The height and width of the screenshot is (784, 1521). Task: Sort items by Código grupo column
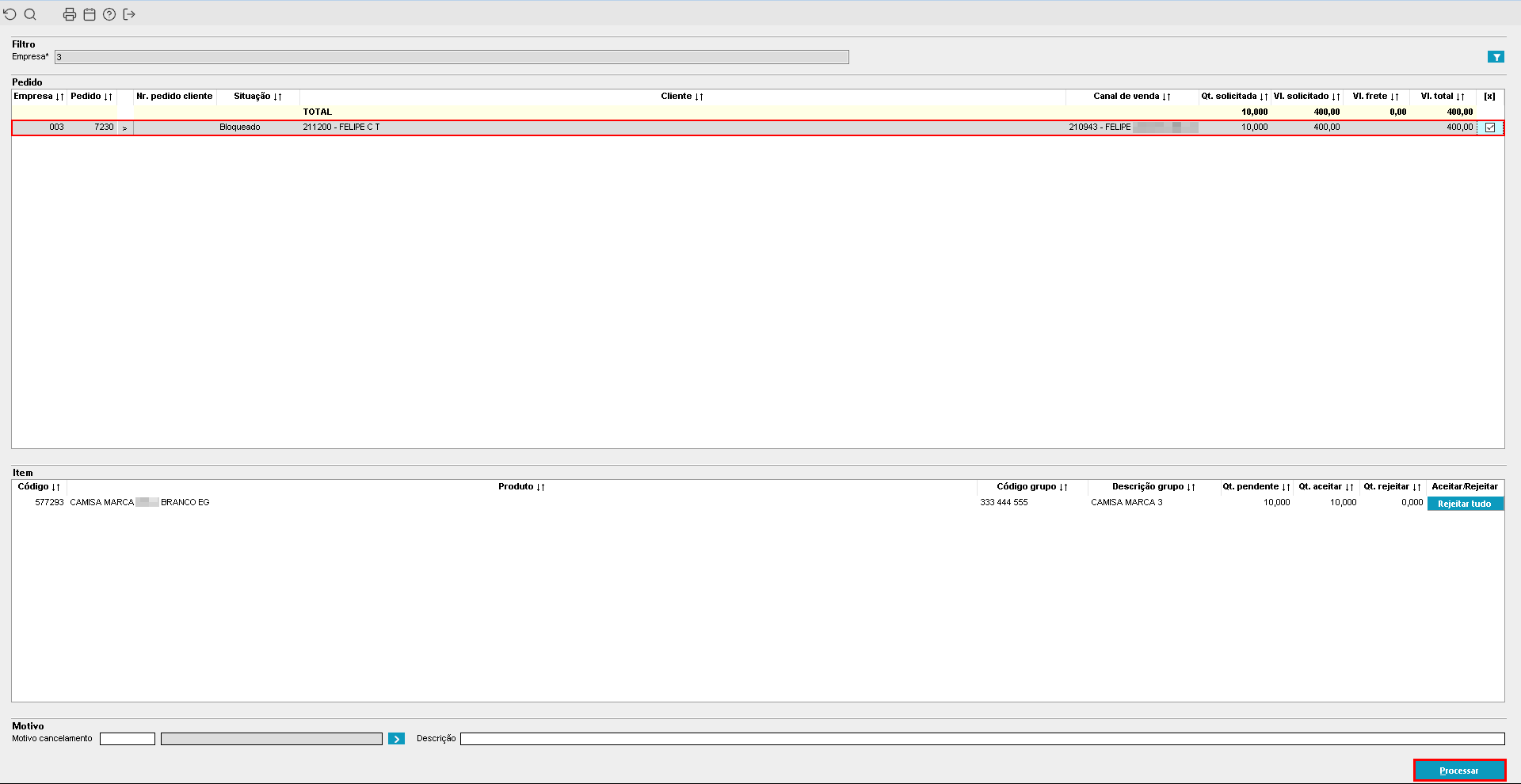point(1032,487)
